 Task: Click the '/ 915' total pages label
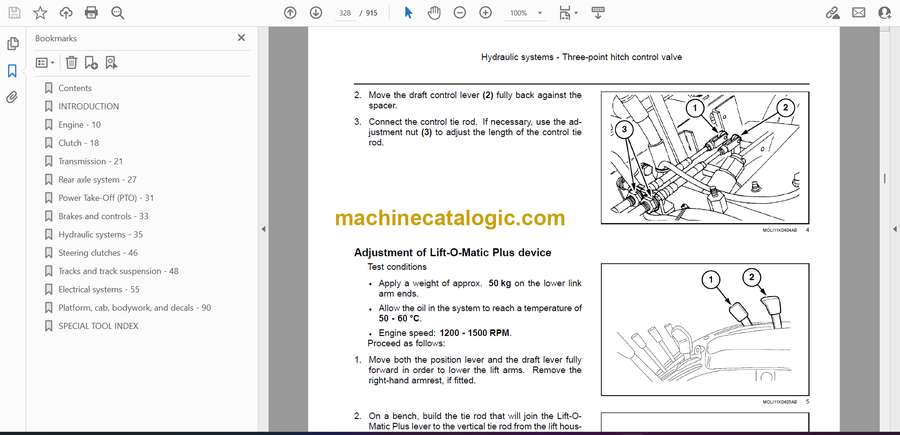pos(368,13)
